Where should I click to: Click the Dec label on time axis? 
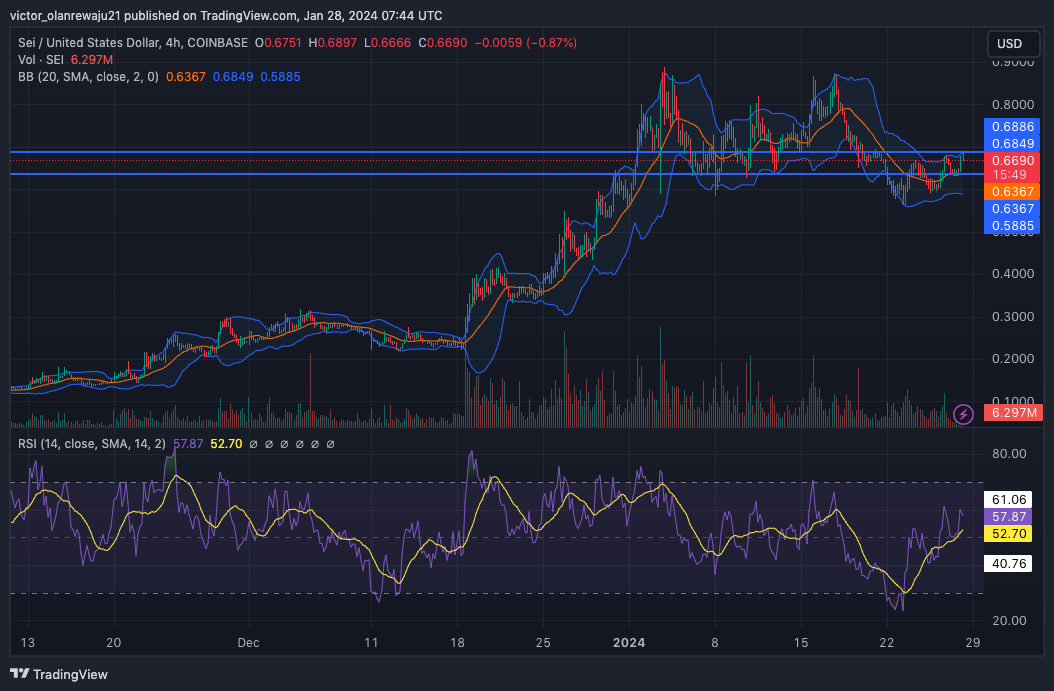[x=249, y=643]
